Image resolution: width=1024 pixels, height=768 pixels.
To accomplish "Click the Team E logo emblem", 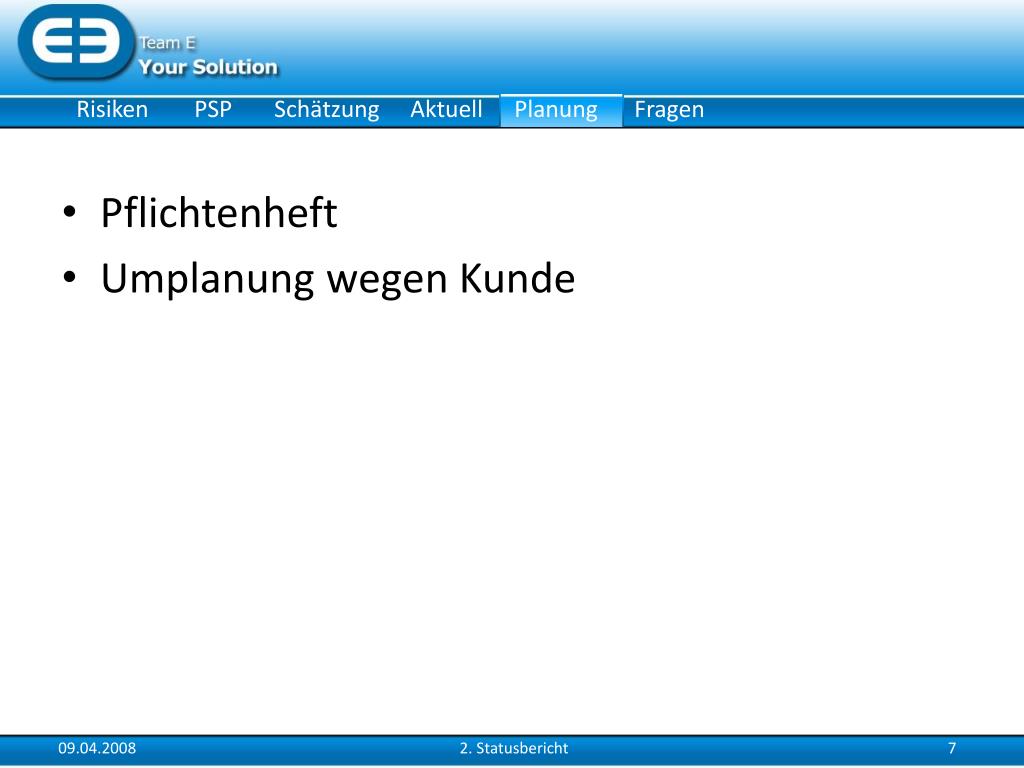I will tap(76, 42).
